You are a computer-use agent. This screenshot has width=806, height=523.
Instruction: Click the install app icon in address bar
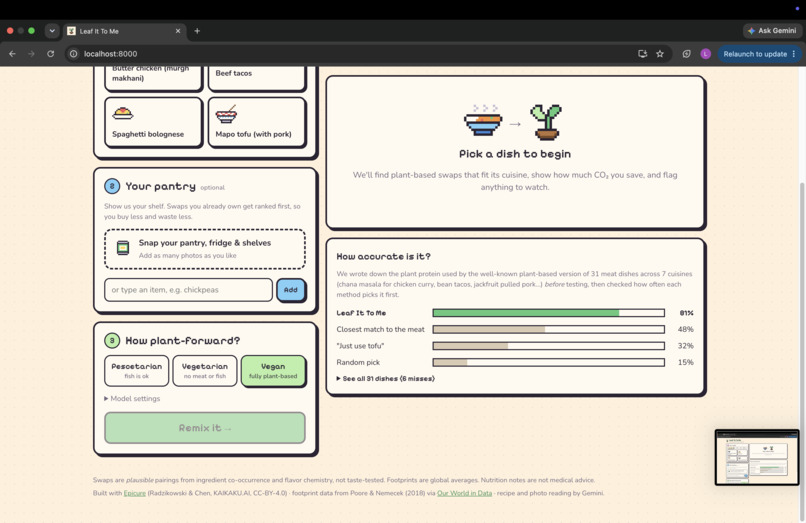pyautogui.click(x=642, y=53)
